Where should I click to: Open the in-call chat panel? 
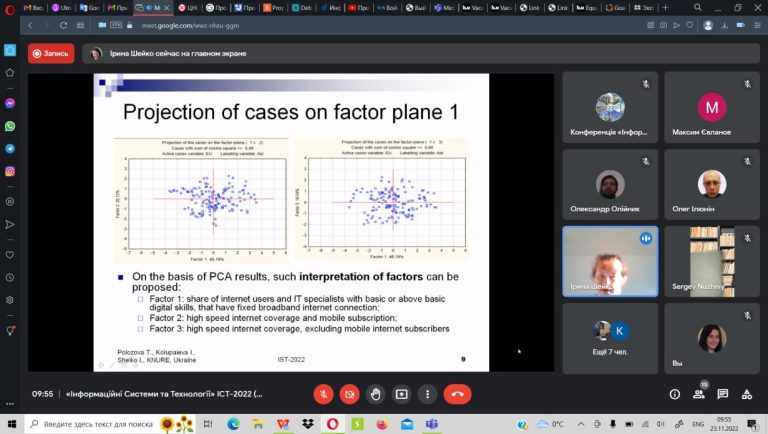723,394
